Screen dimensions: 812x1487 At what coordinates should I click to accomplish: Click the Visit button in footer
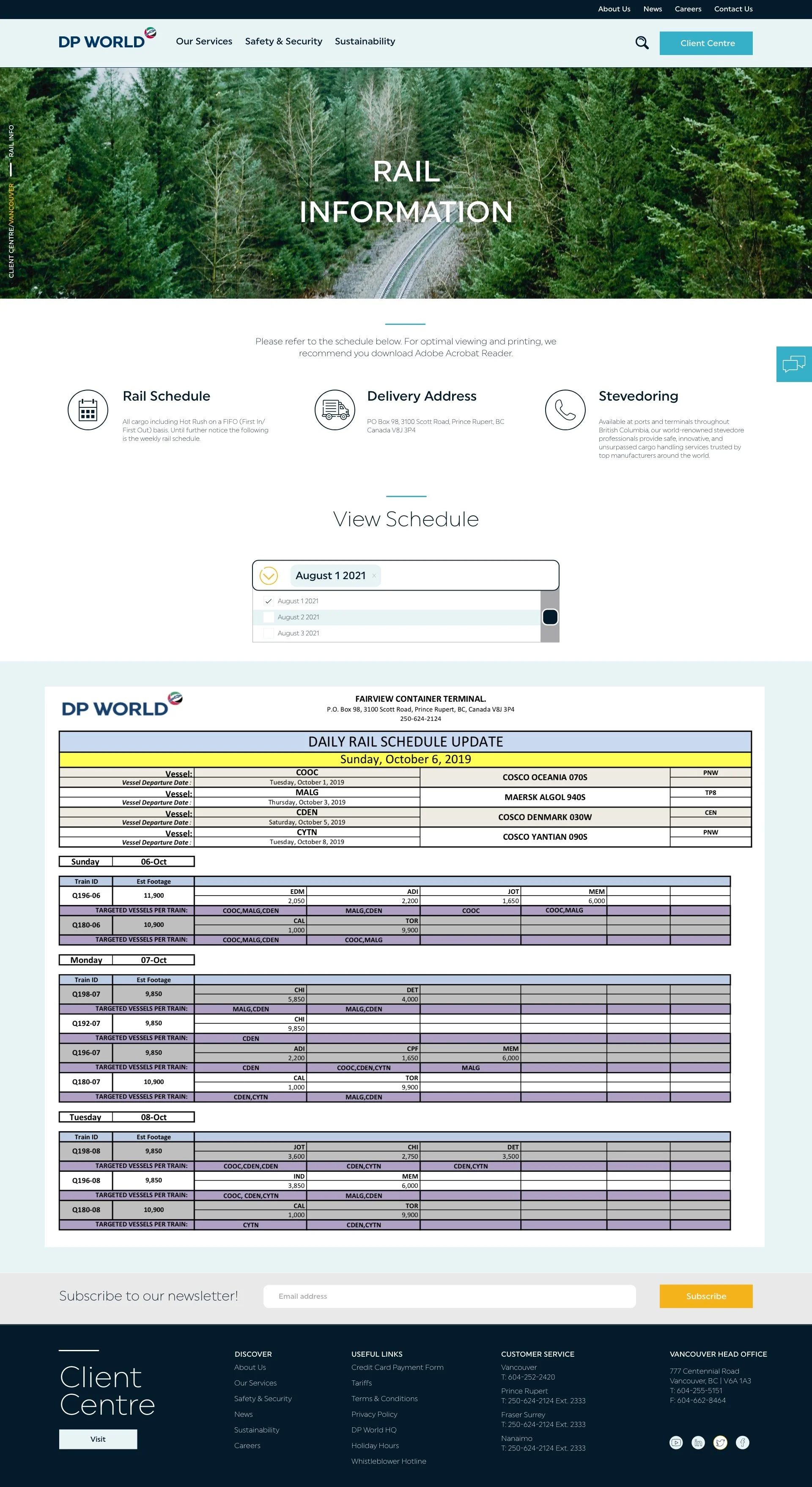click(98, 1439)
